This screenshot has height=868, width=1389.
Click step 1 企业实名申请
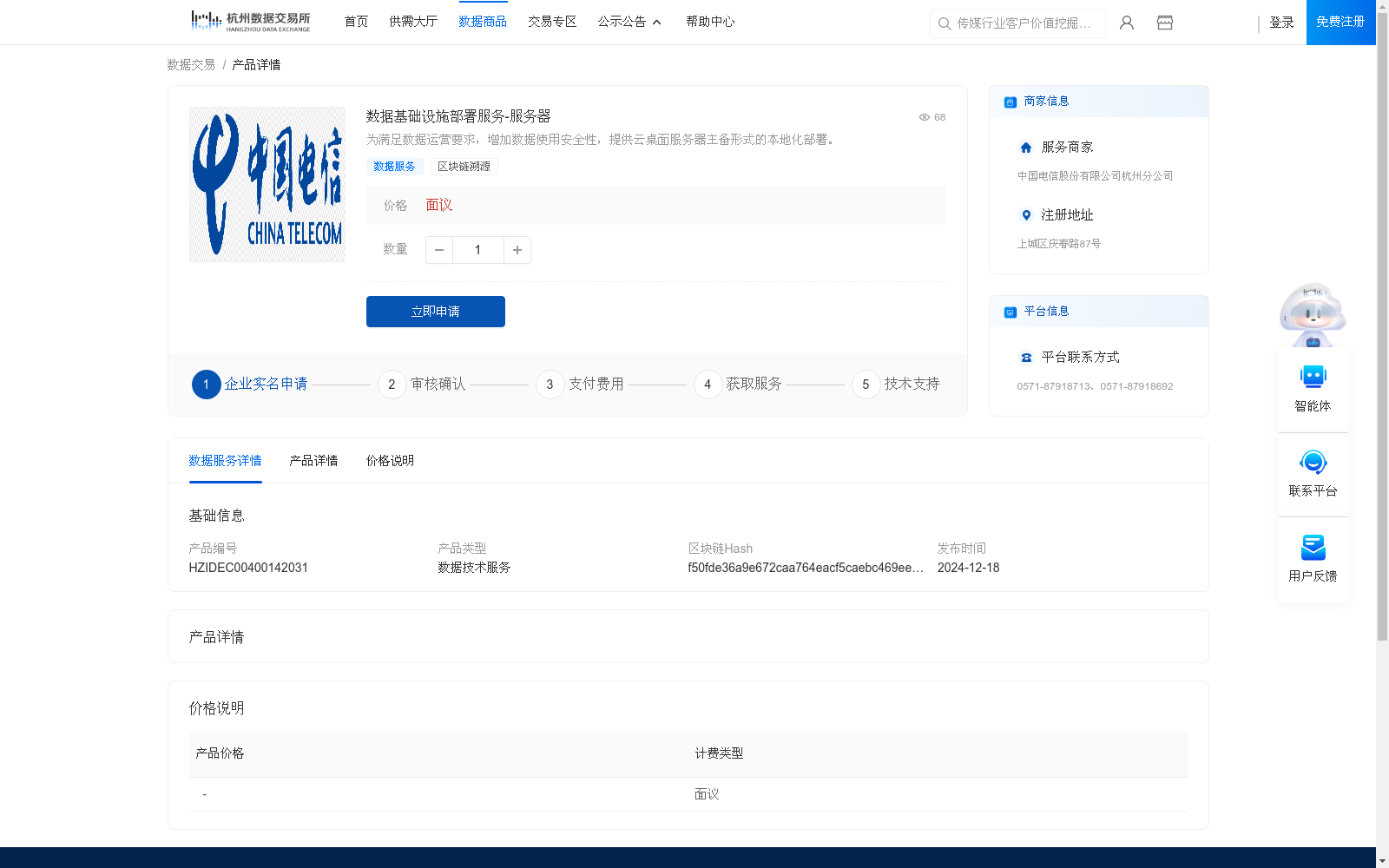[250, 384]
